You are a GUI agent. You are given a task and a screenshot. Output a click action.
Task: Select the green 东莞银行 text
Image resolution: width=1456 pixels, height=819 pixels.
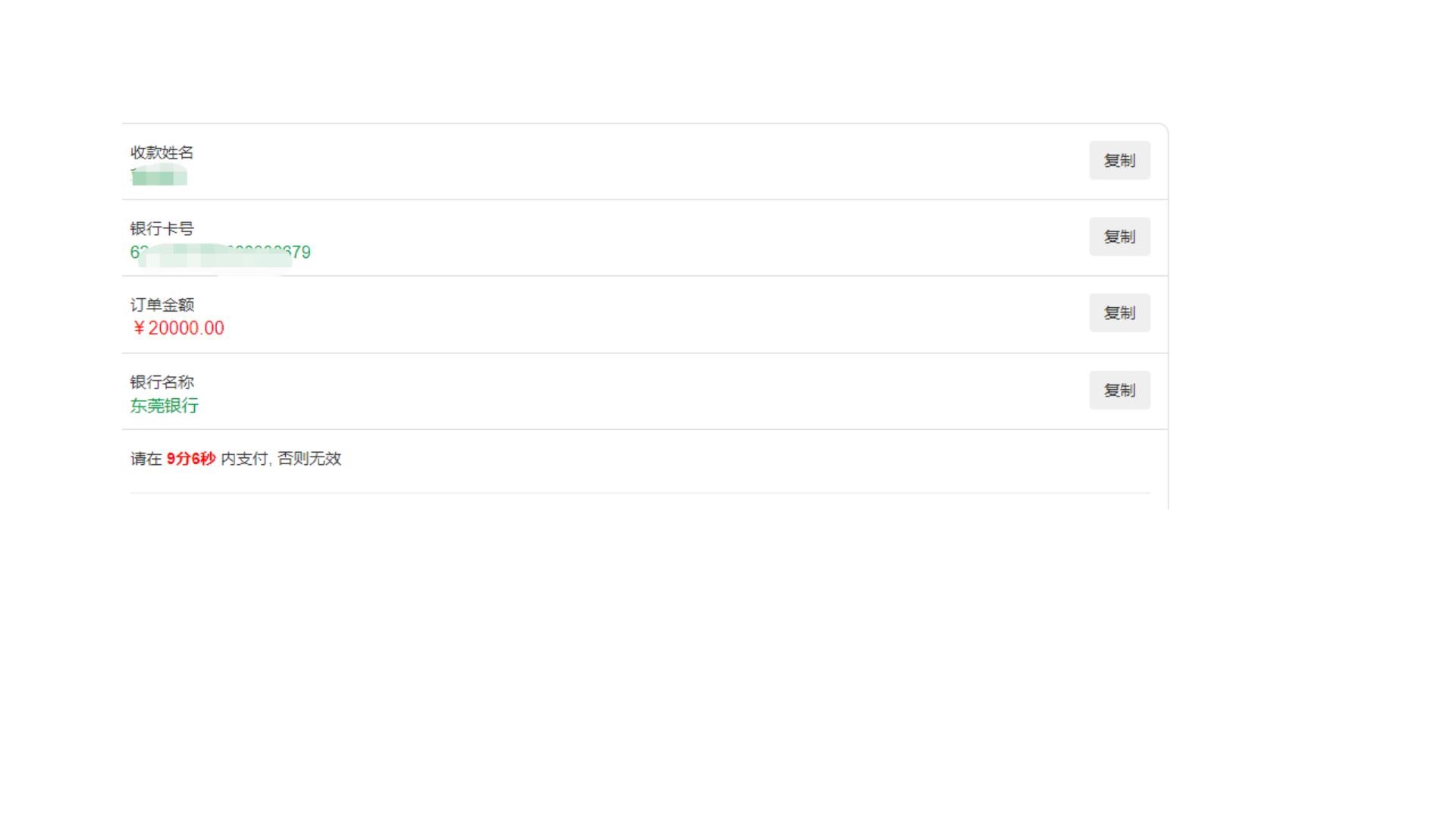coord(164,406)
